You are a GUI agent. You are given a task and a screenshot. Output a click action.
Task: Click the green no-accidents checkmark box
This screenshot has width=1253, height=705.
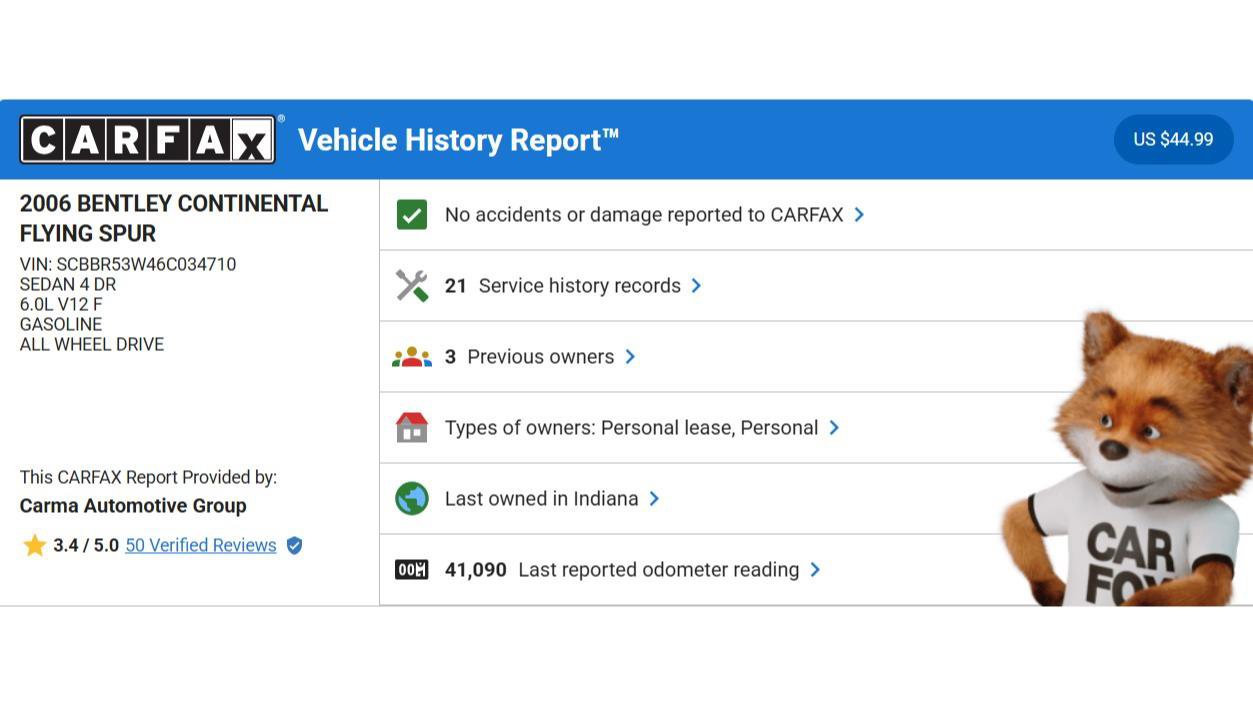412,215
